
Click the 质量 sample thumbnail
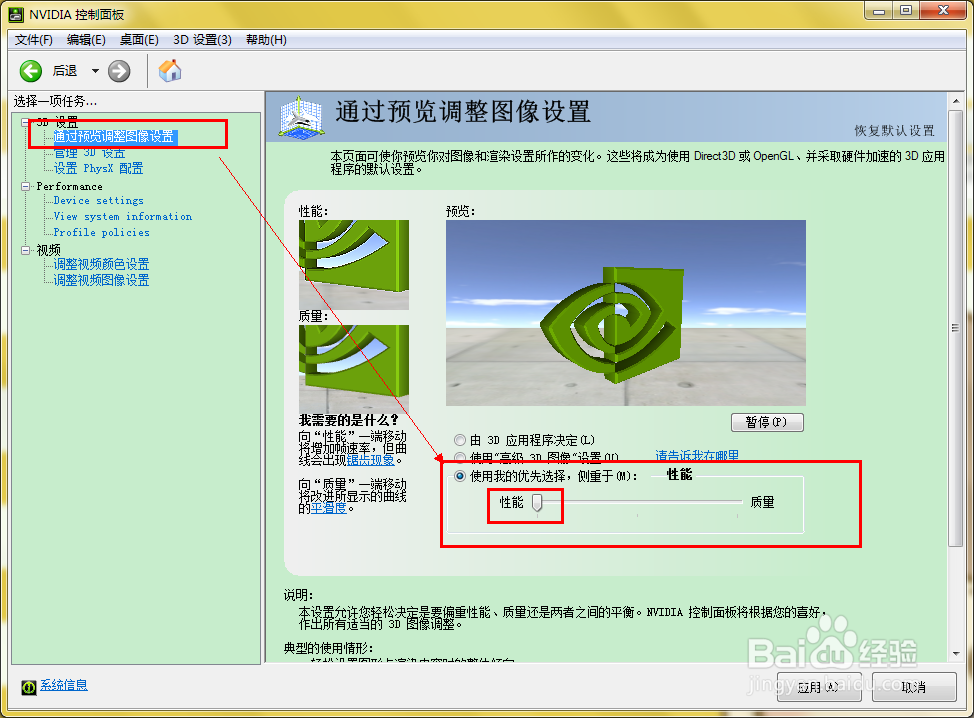coord(353,369)
